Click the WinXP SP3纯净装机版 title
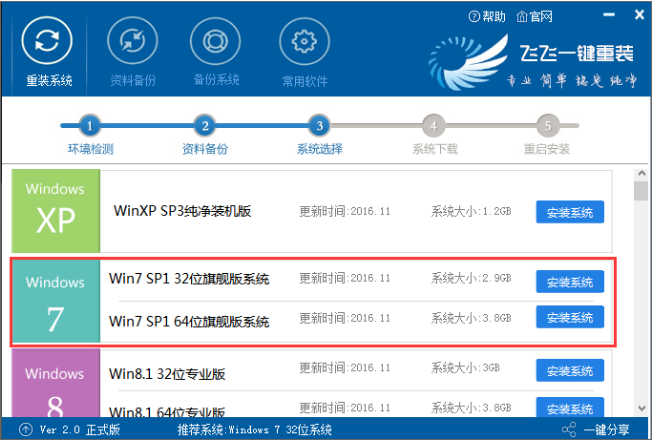 tap(182, 211)
